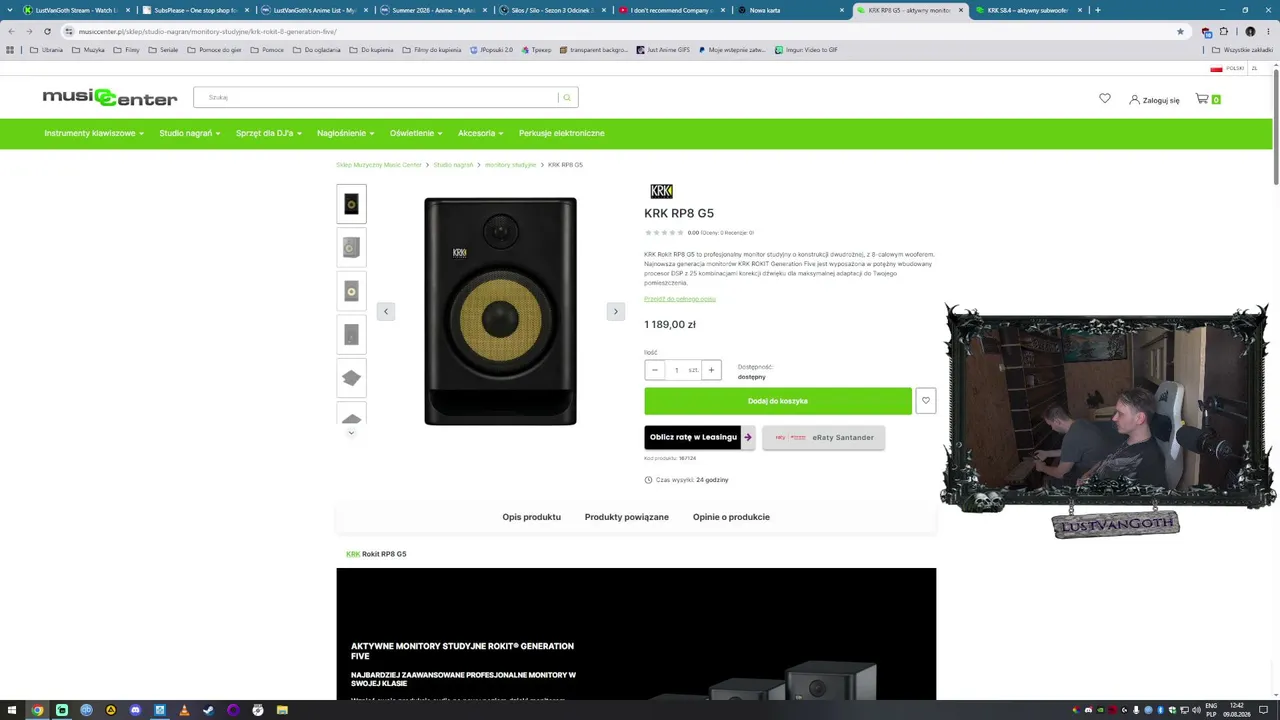The width and height of the screenshot is (1280, 720).
Task: Open Studio nagrań breadcrumb link
Action: click(x=453, y=165)
